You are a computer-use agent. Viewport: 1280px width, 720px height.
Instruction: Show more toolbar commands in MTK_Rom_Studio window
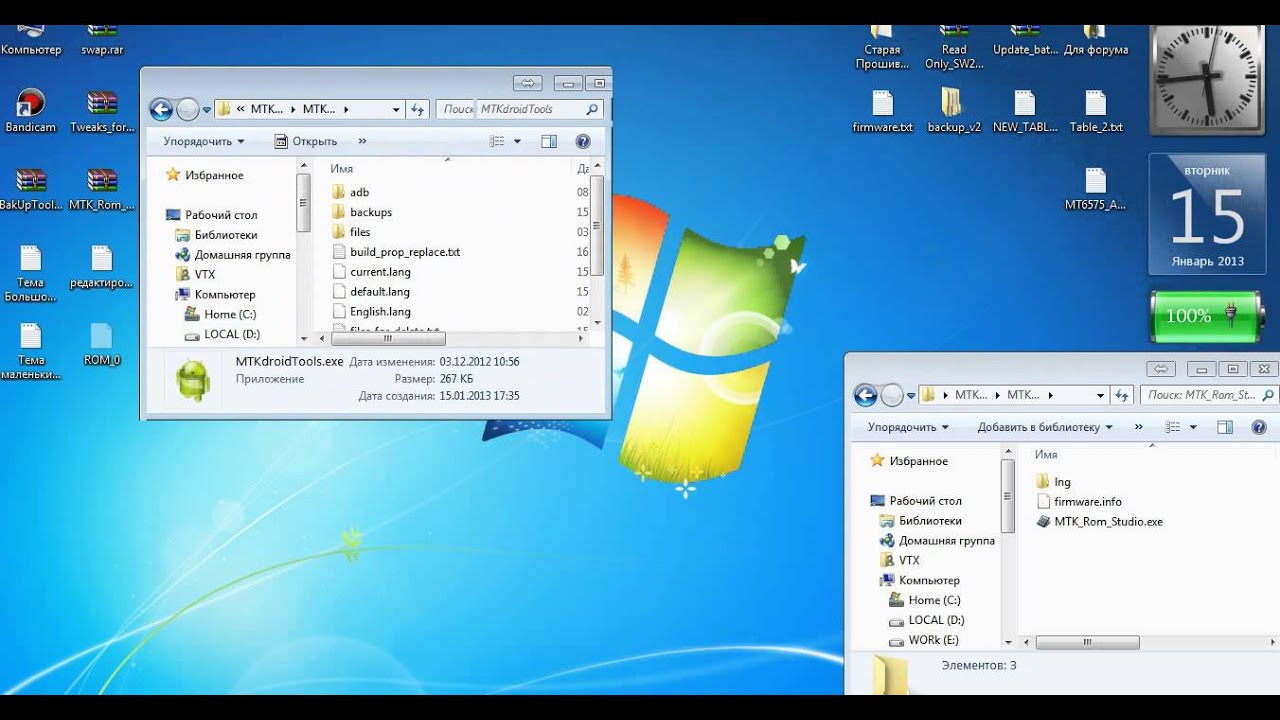pyautogui.click(x=1138, y=427)
